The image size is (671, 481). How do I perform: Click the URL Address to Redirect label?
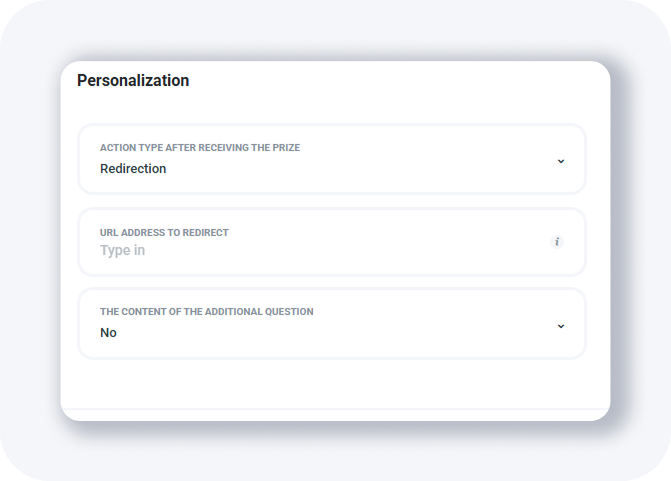tap(164, 233)
